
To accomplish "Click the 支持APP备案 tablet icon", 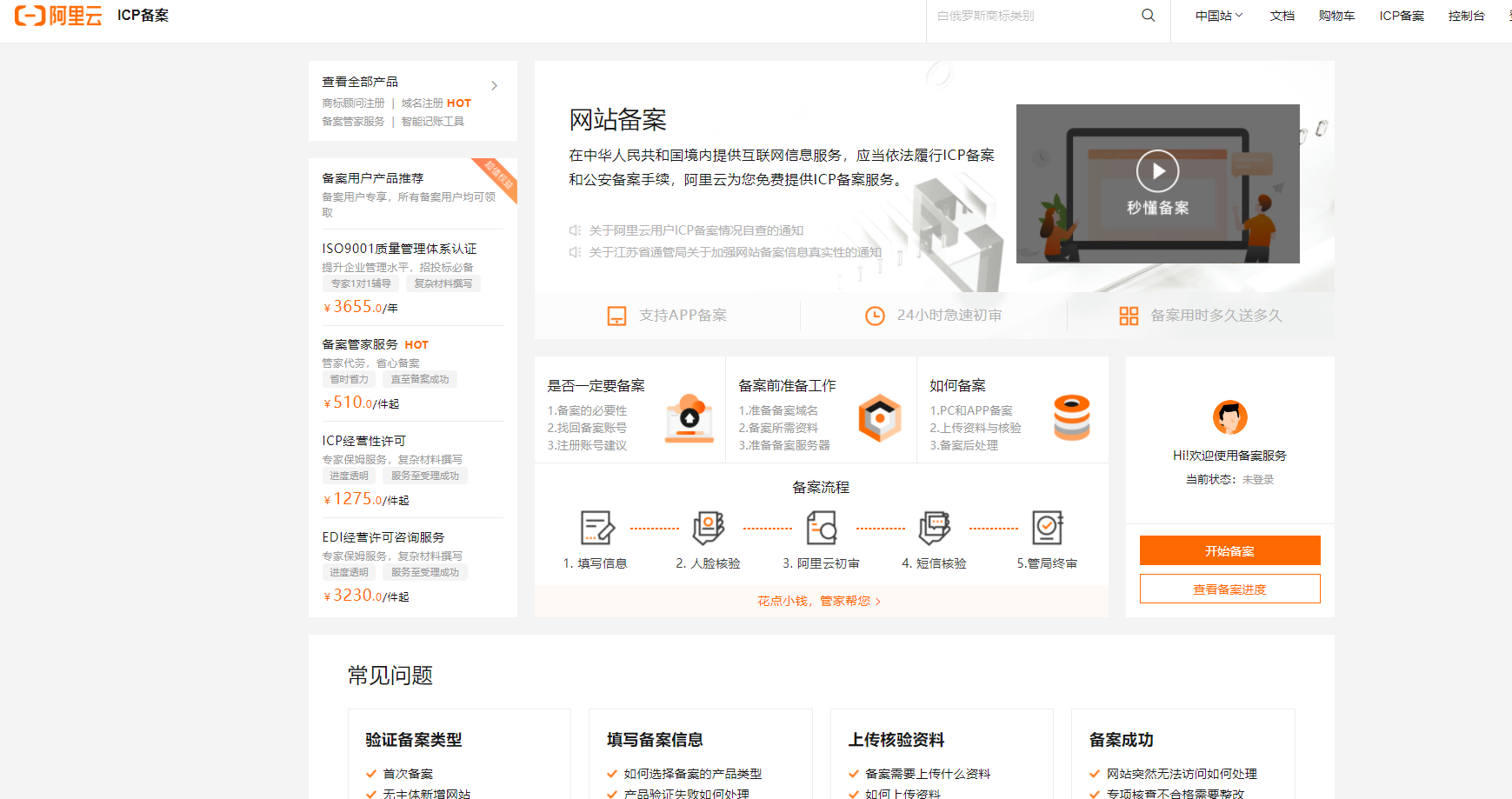I will coord(616,316).
